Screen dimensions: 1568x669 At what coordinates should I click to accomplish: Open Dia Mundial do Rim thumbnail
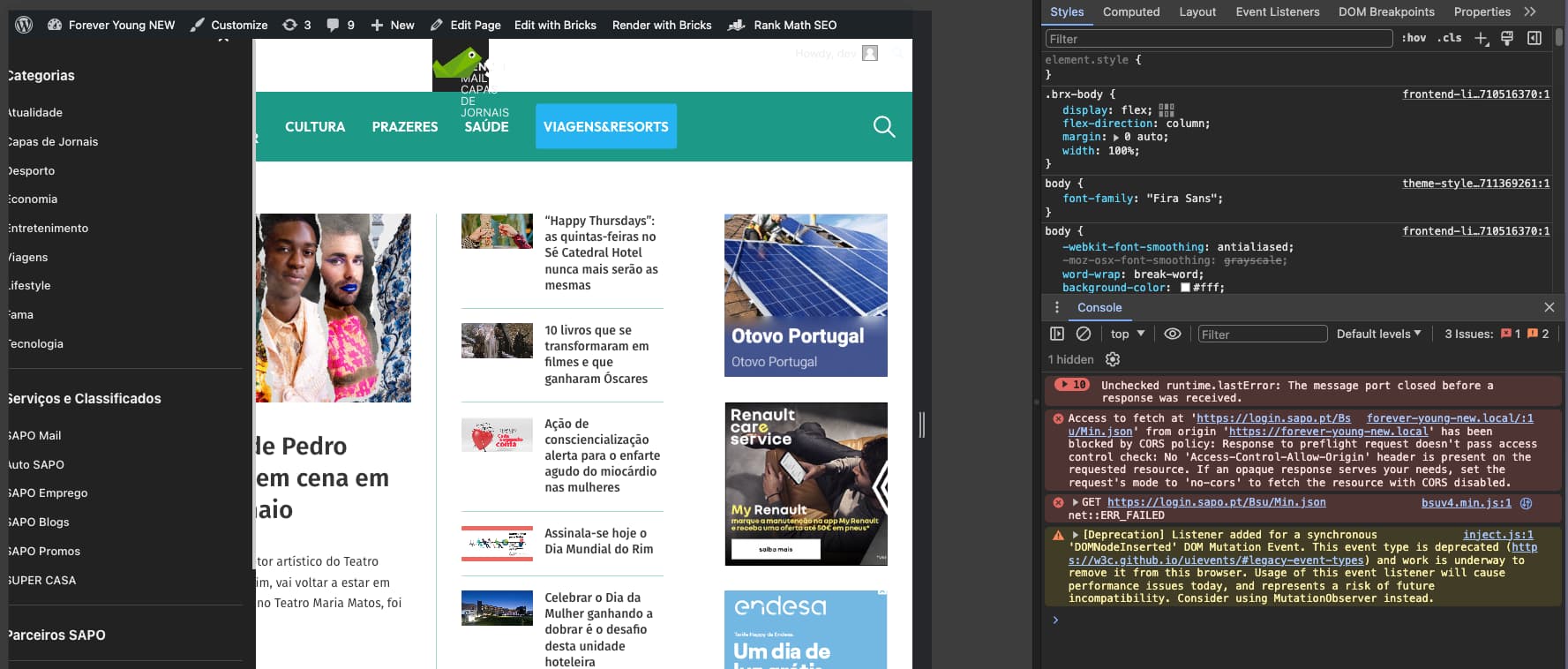click(x=497, y=544)
